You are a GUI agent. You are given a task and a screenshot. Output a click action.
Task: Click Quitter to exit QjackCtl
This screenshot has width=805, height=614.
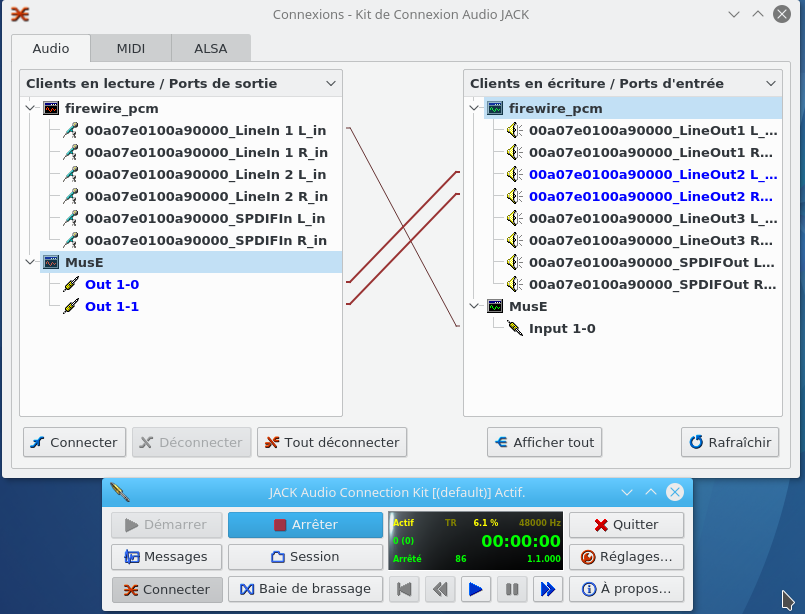(626, 525)
